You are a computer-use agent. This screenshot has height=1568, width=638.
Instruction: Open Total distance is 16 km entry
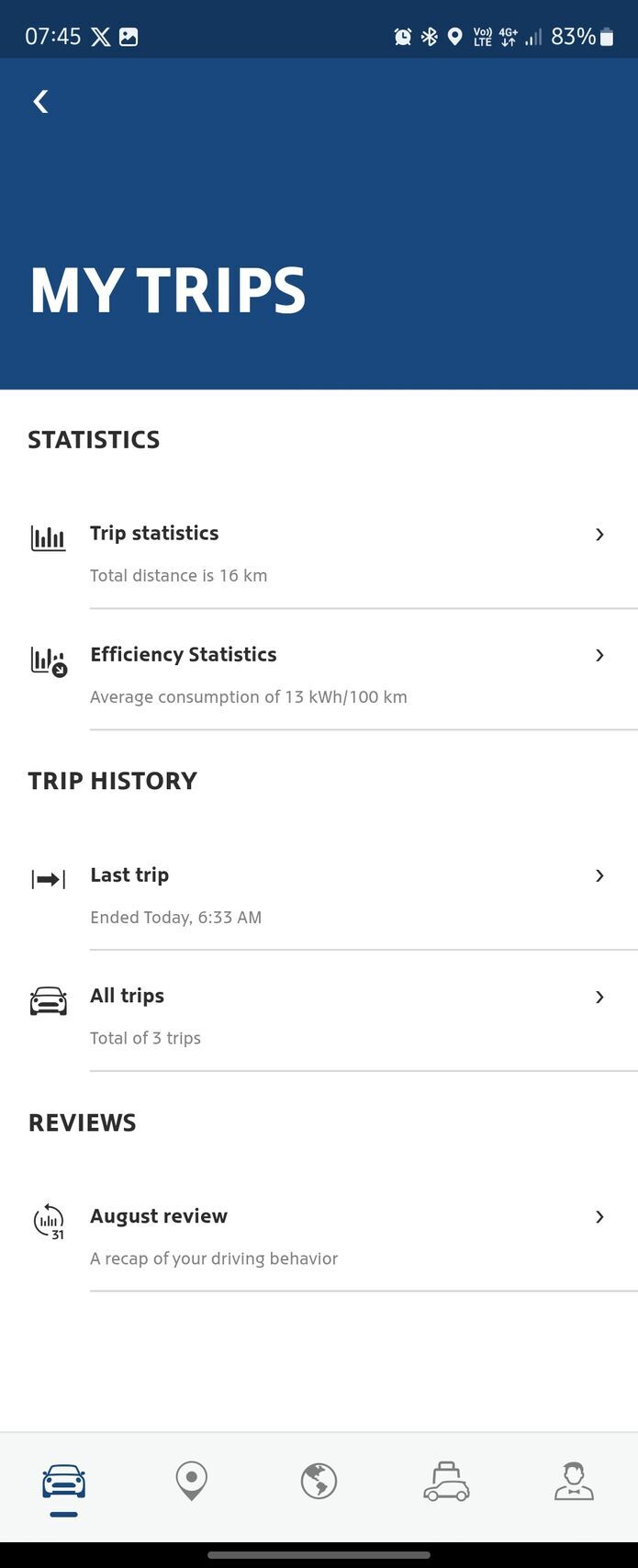coord(179,576)
